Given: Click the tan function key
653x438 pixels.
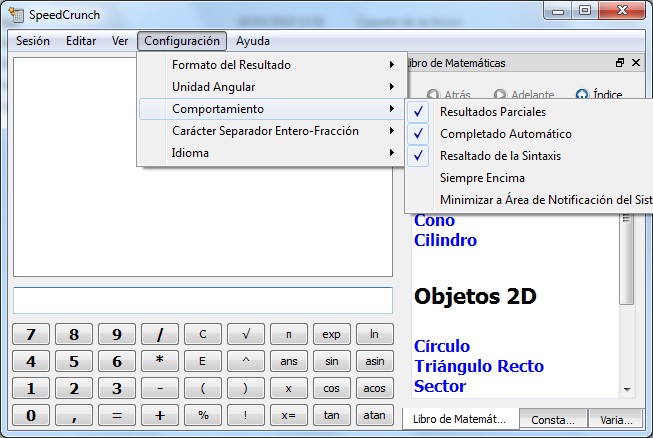Looking at the screenshot, I should [x=331, y=415].
